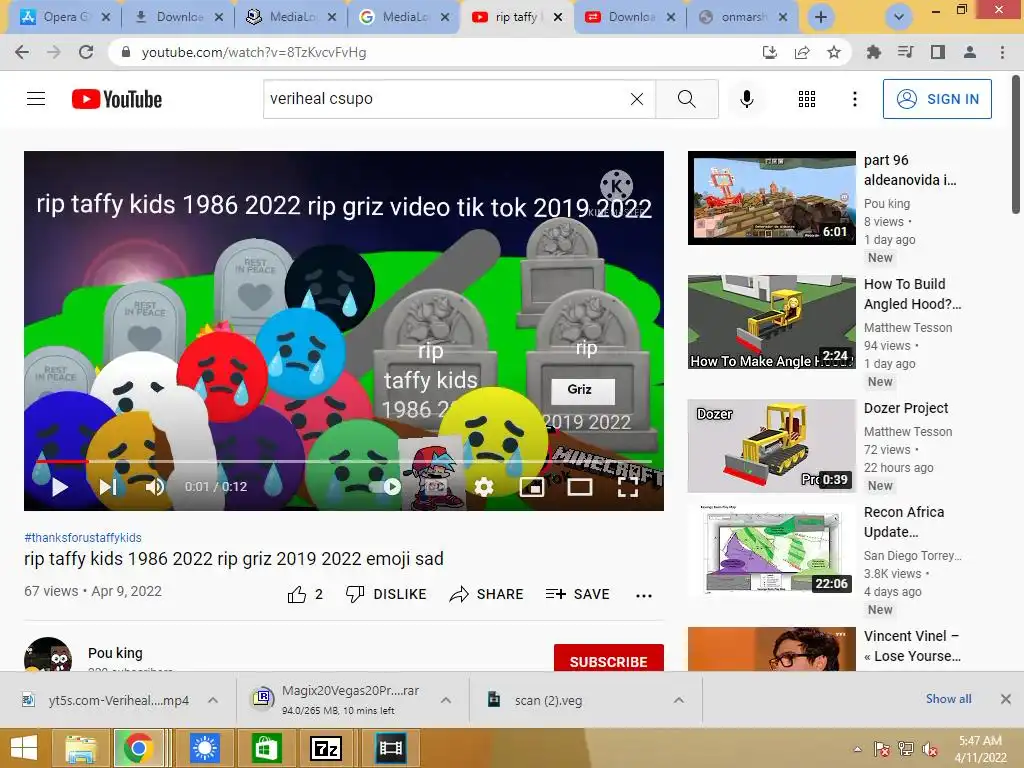Open the #thanksforustaffykids hashtag link

click(83, 537)
